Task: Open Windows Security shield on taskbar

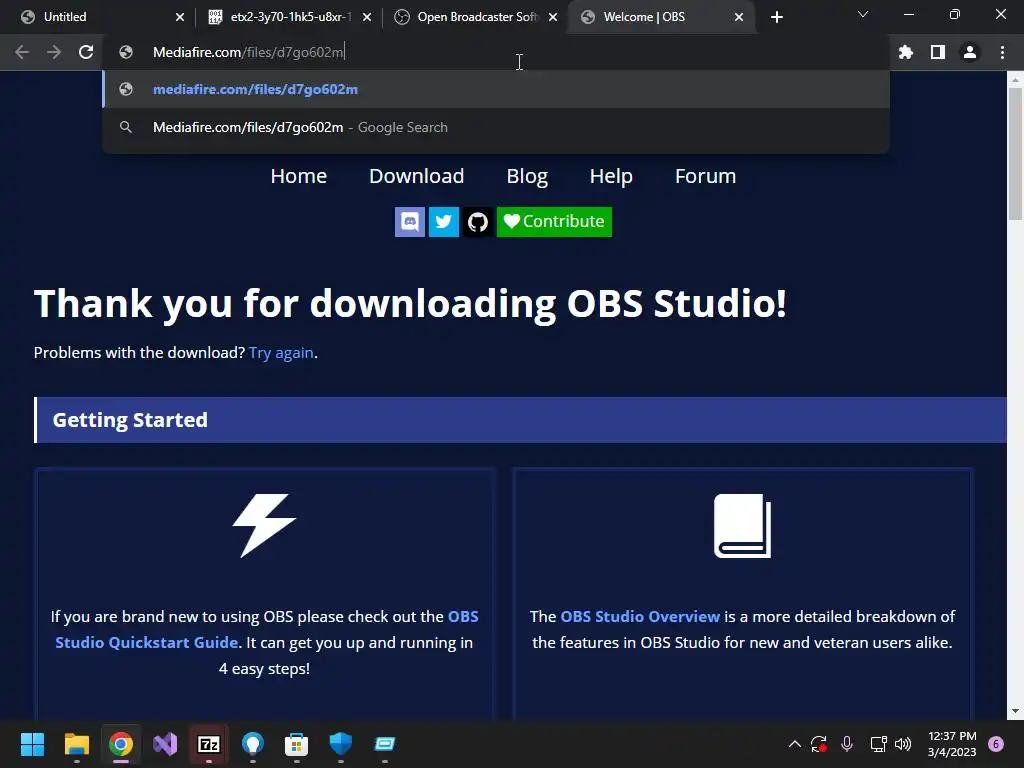Action: click(341, 744)
